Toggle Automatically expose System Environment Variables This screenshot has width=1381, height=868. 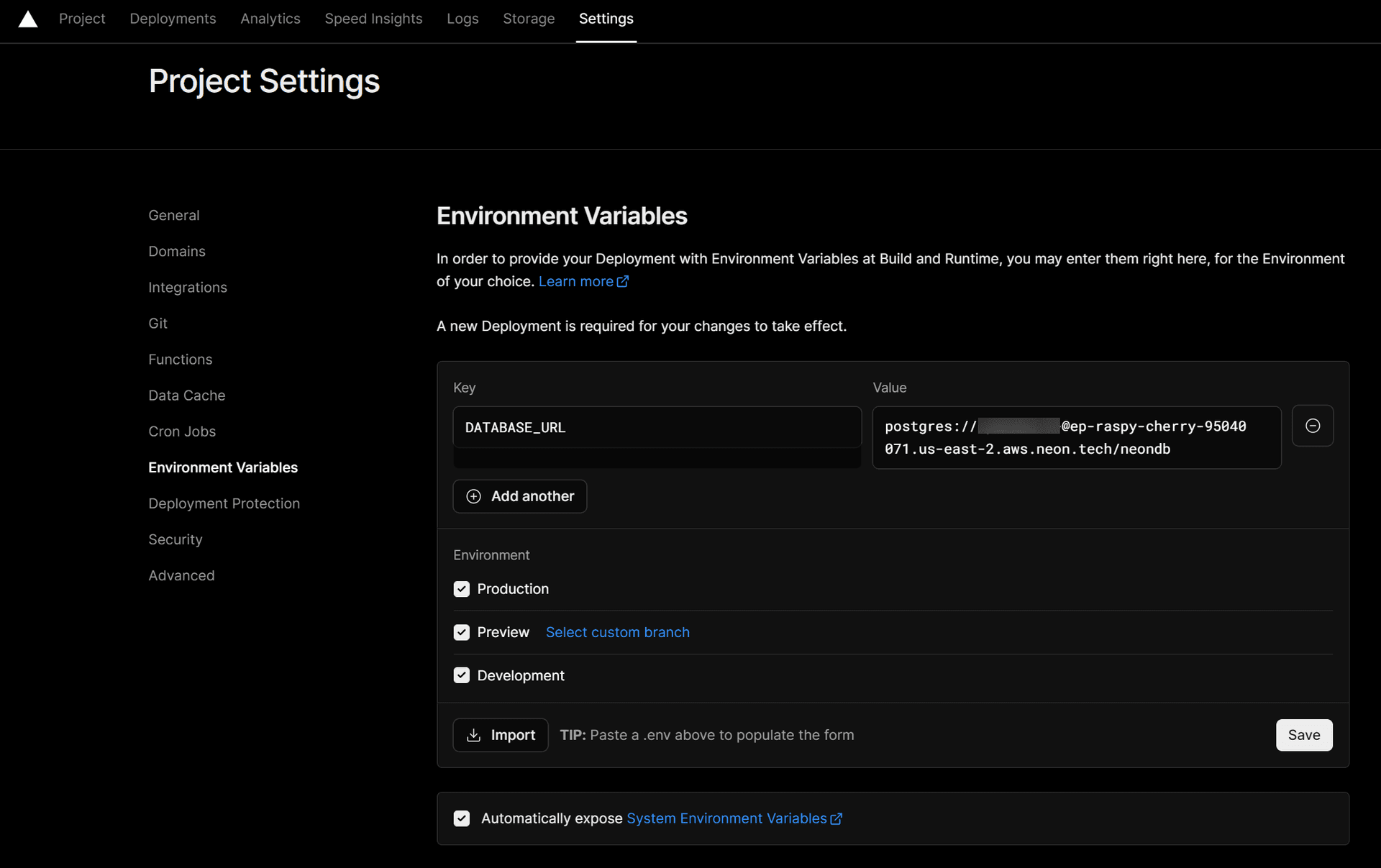(x=461, y=818)
